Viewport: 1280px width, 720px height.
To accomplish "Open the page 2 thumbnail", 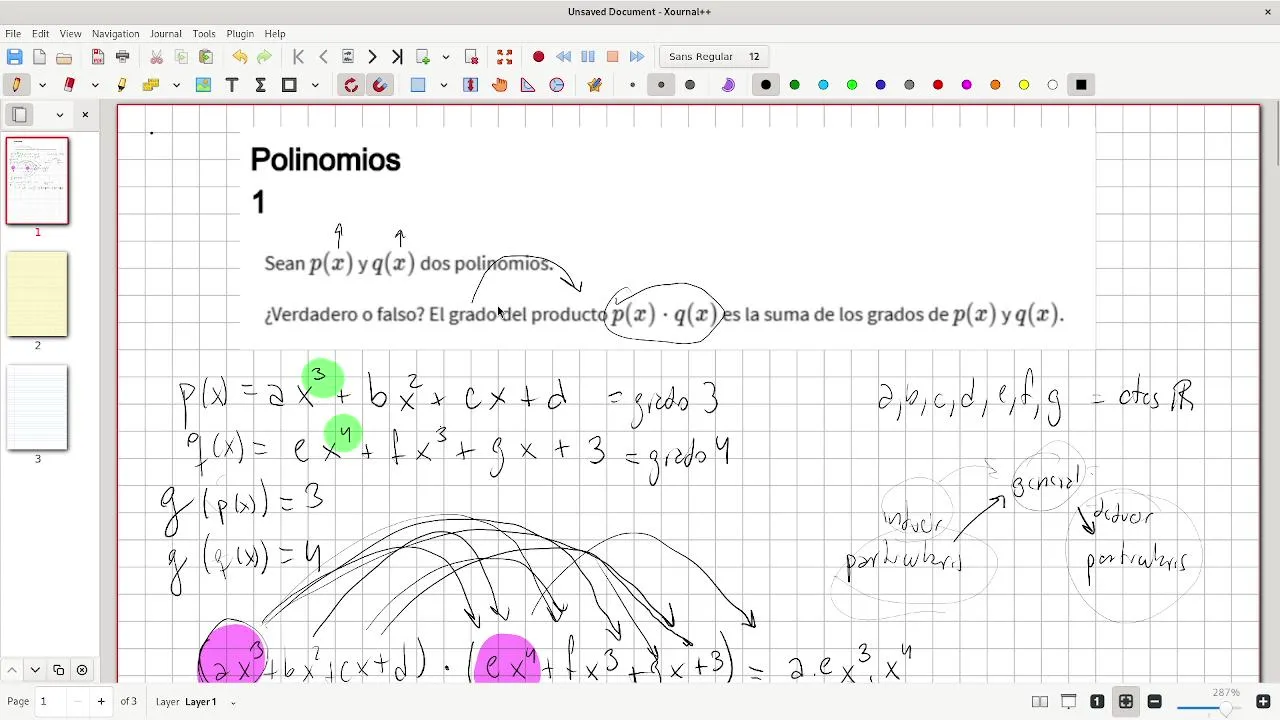I will pos(38,294).
